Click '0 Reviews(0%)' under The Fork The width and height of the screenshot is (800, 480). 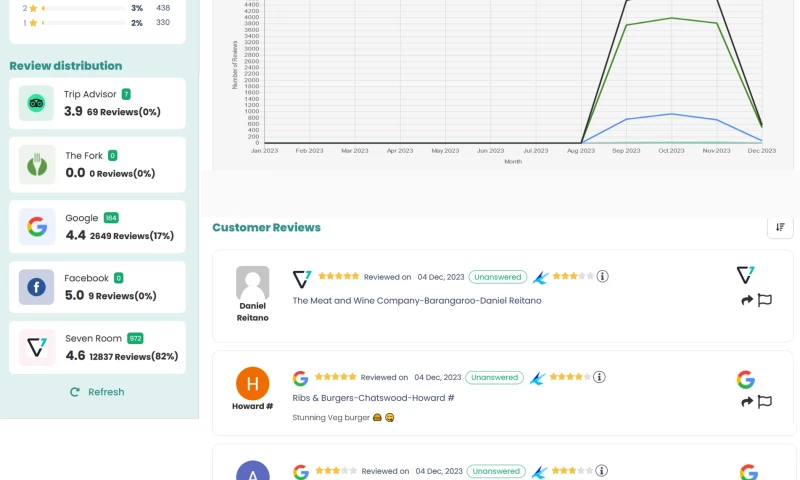click(122, 173)
